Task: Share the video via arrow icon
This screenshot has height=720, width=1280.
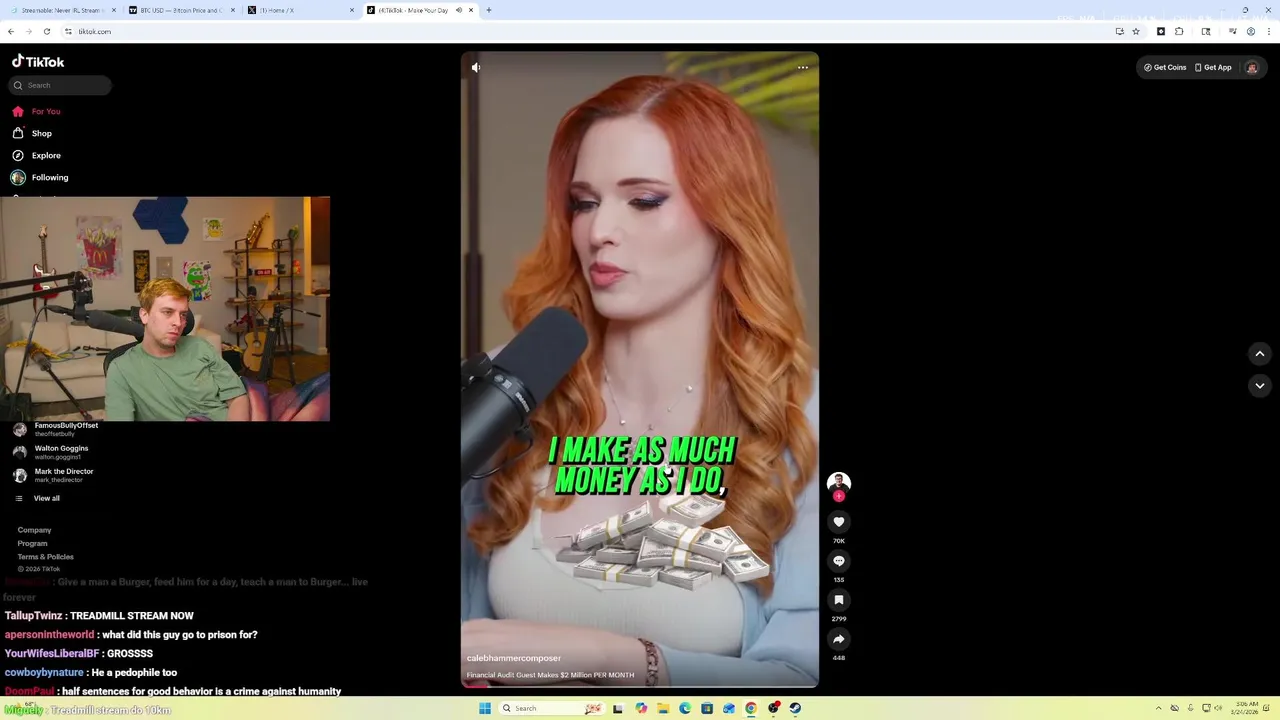Action: click(x=839, y=639)
